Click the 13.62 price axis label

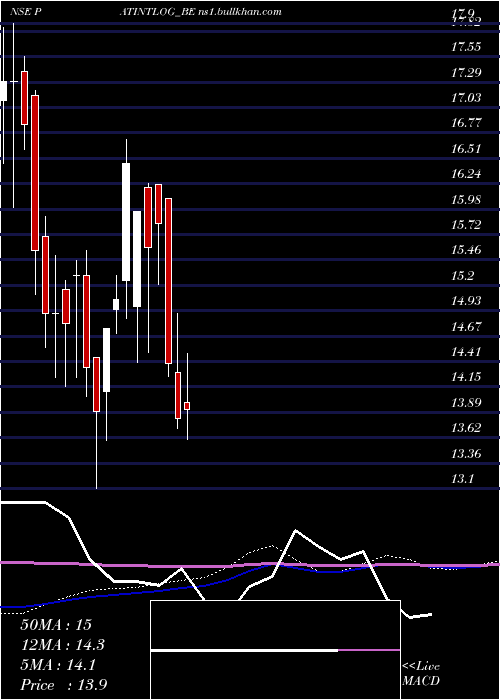click(x=466, y=428)
